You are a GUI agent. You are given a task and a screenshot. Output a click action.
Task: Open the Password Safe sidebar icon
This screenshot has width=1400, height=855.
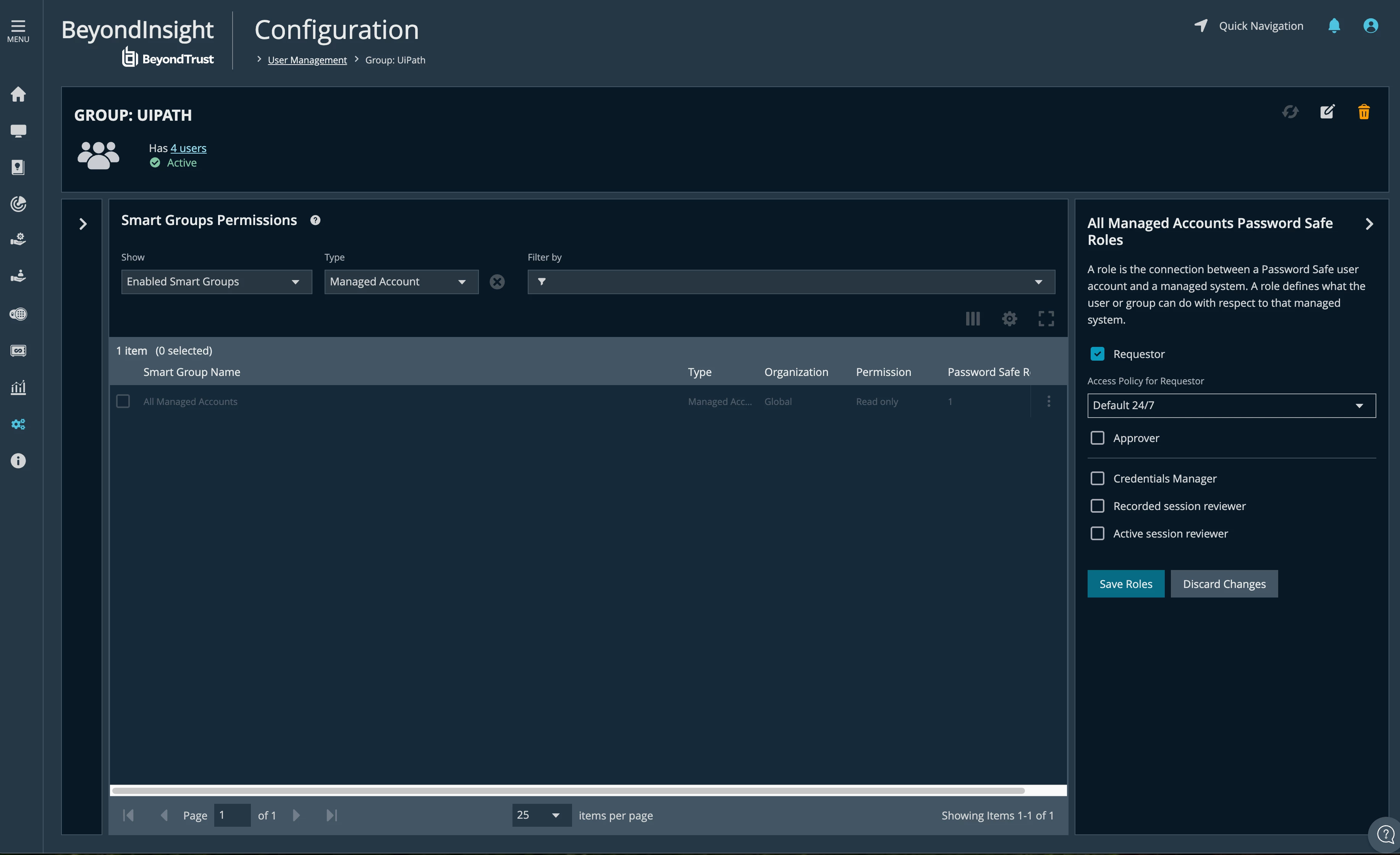point(18,167)
